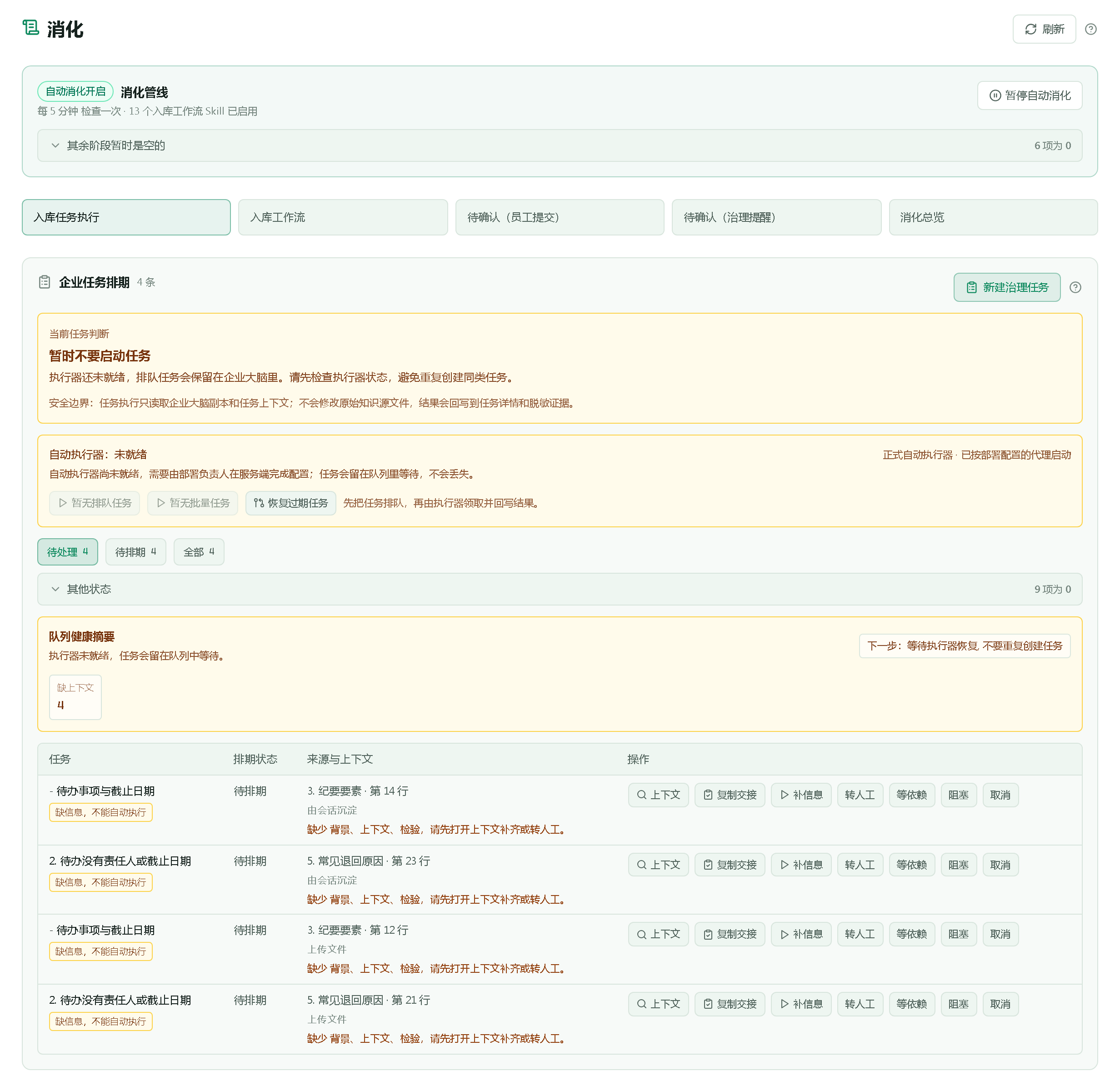Click 复制交接 for the 第 21 行 task
Image resolution: width=1120 pixels, height=1081 pixels.
[x=730, y=1004]
